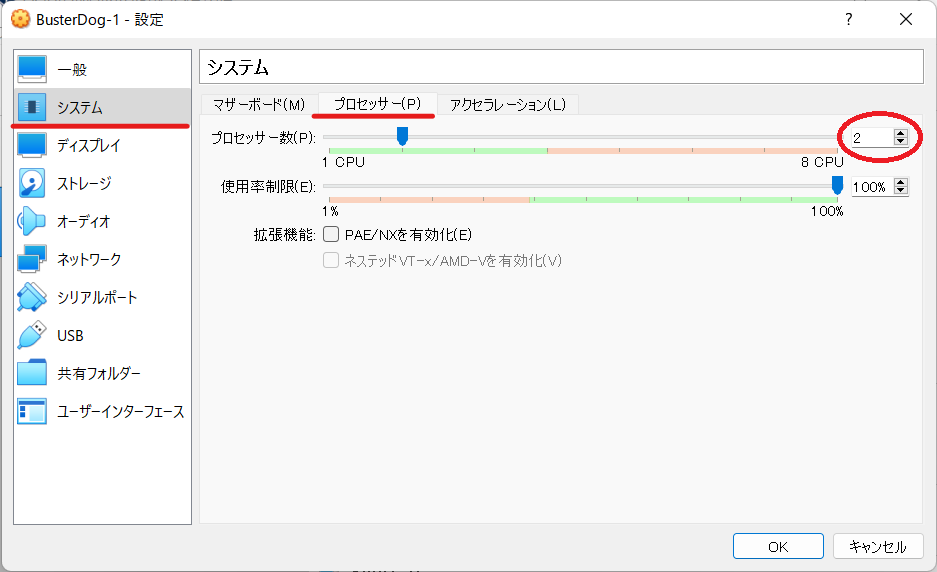This screenshot has width=937, height=572.
Task: Select 一般 category label
Action: point(72,70)
